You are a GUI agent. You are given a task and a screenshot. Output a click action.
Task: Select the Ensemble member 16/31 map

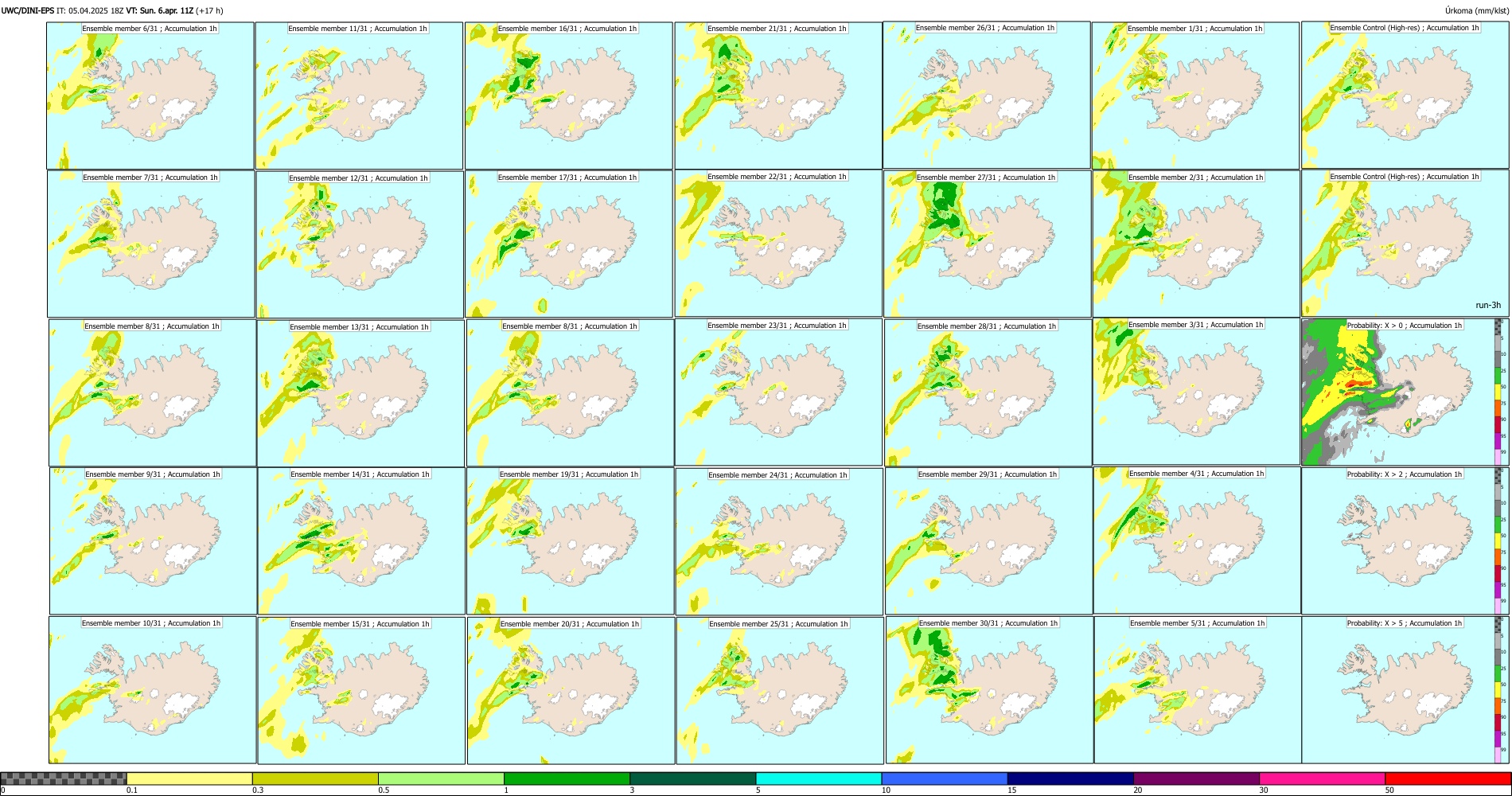(x=569, y=96)
